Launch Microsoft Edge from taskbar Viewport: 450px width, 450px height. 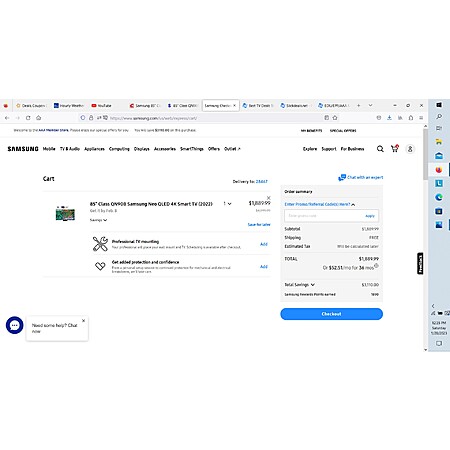(439, 197)
